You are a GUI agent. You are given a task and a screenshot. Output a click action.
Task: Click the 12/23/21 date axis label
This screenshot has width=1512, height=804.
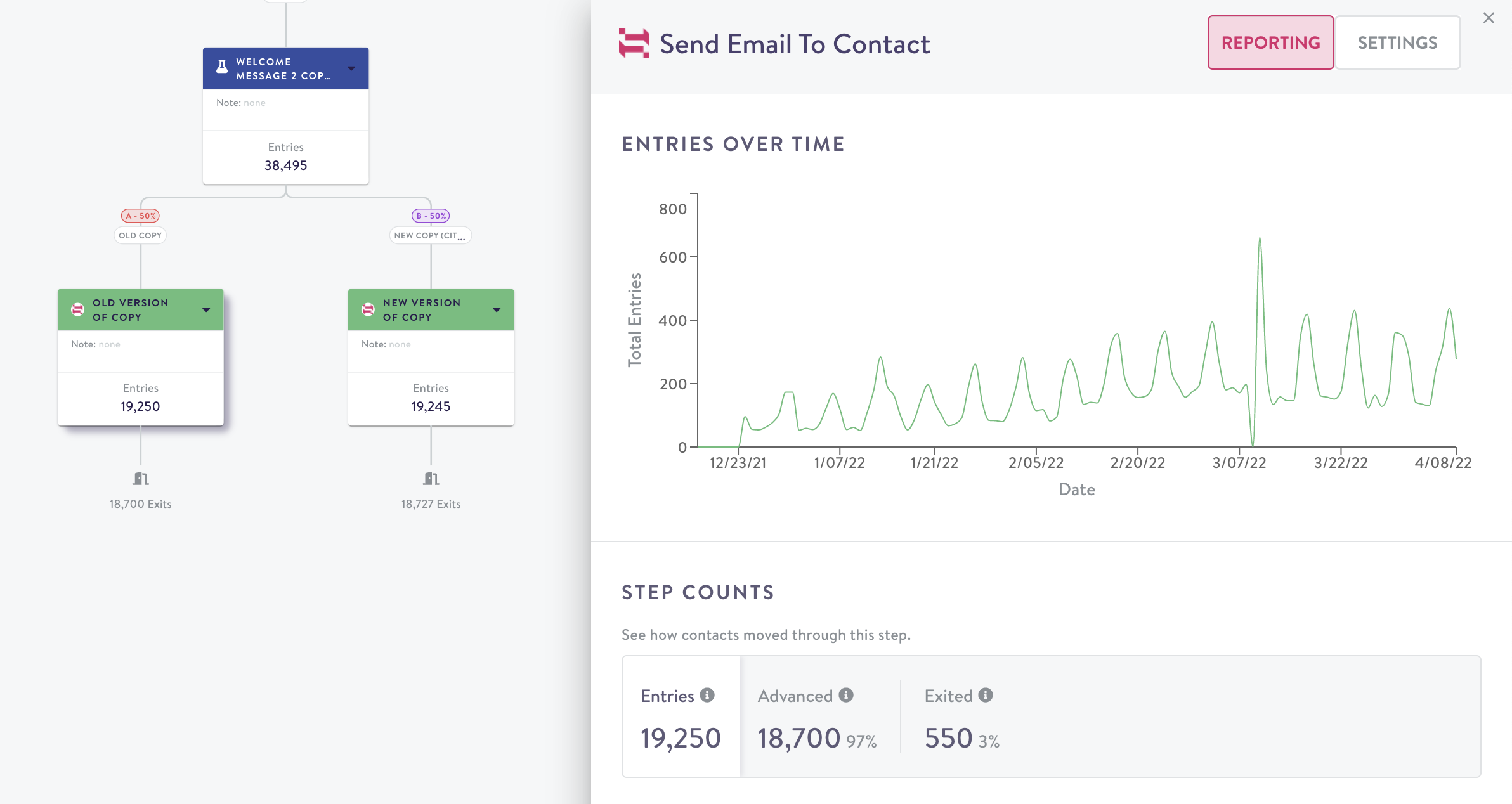738,463
